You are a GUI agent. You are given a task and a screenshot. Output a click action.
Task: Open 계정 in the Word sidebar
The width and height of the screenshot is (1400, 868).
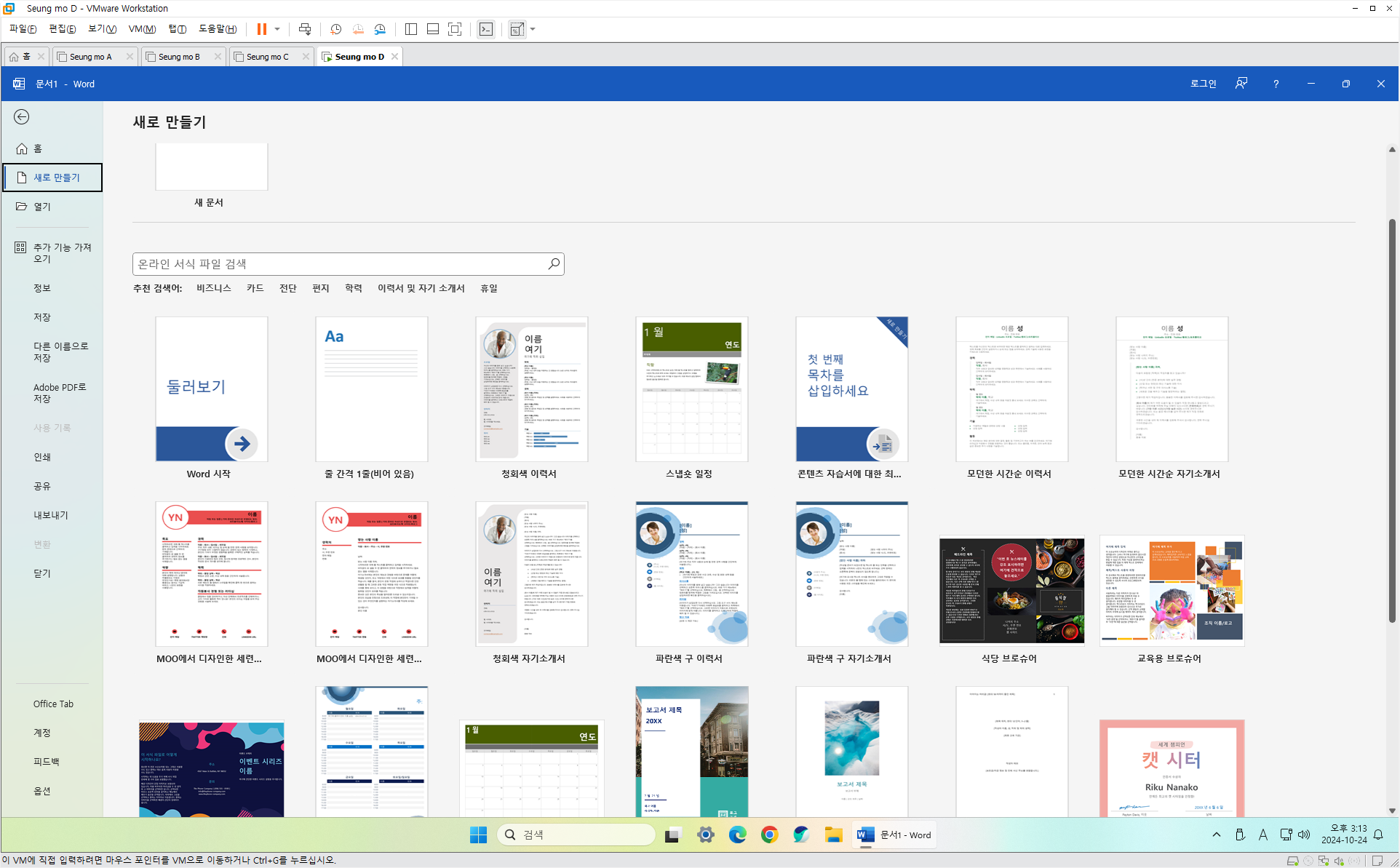point(52,733)
